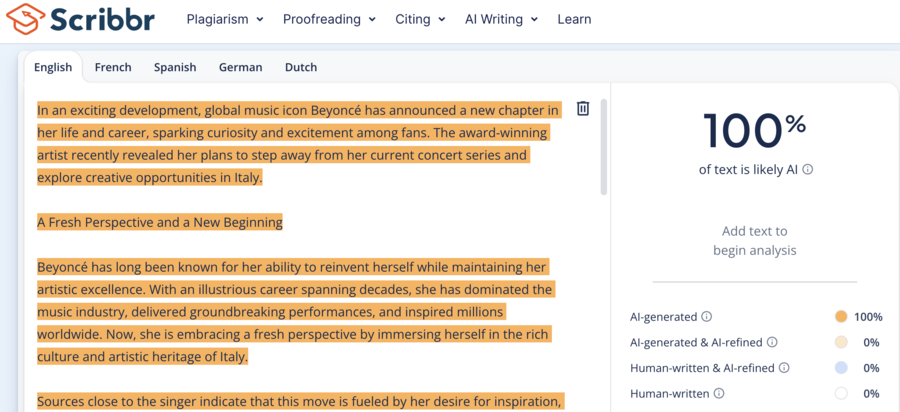Viewport: 900px width, 412px height.
Task: Select the English language tab
Action: tap(53, 67)
